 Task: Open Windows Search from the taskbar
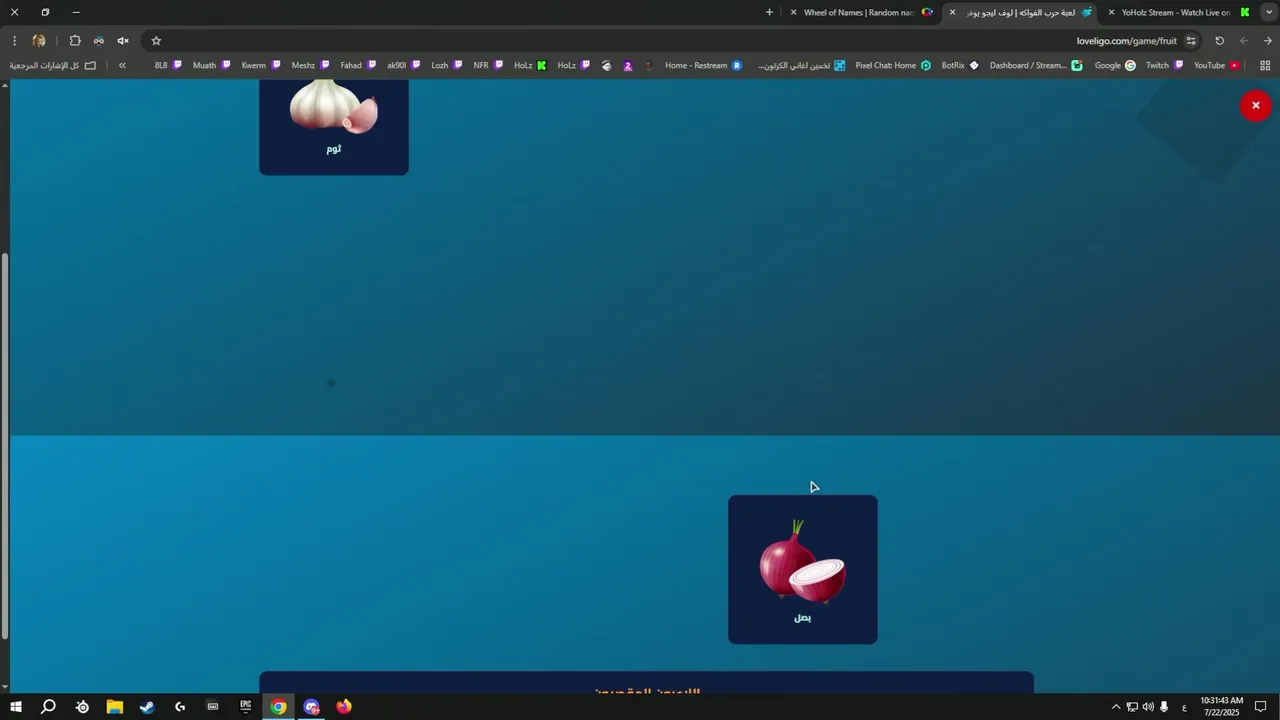pos(48,707)
